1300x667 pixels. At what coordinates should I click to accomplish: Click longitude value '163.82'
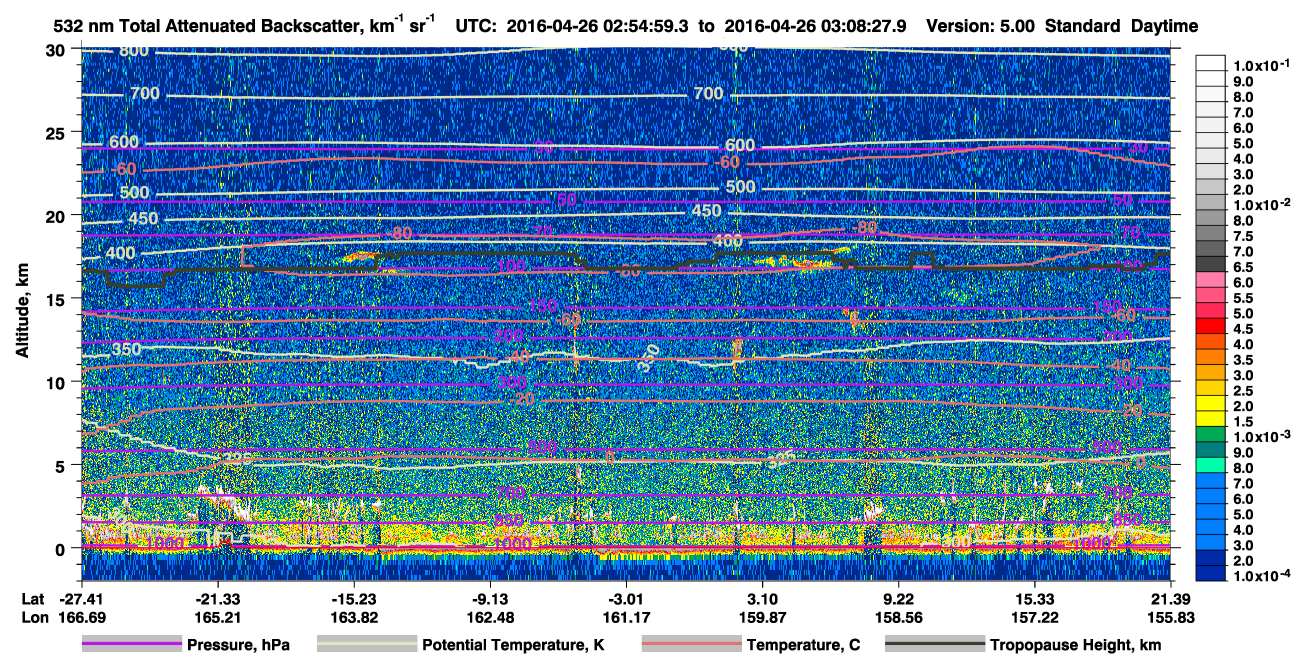[354, 617]
